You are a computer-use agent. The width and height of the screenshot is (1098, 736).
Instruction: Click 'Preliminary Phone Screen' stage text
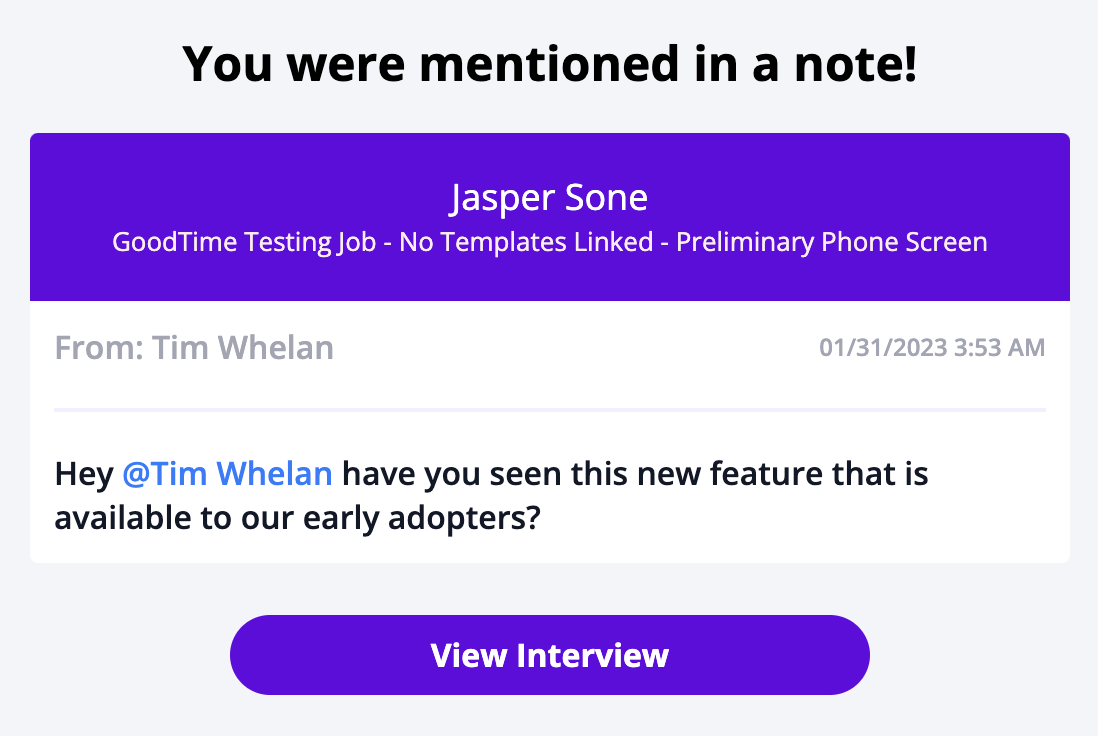tap(832, 242)
